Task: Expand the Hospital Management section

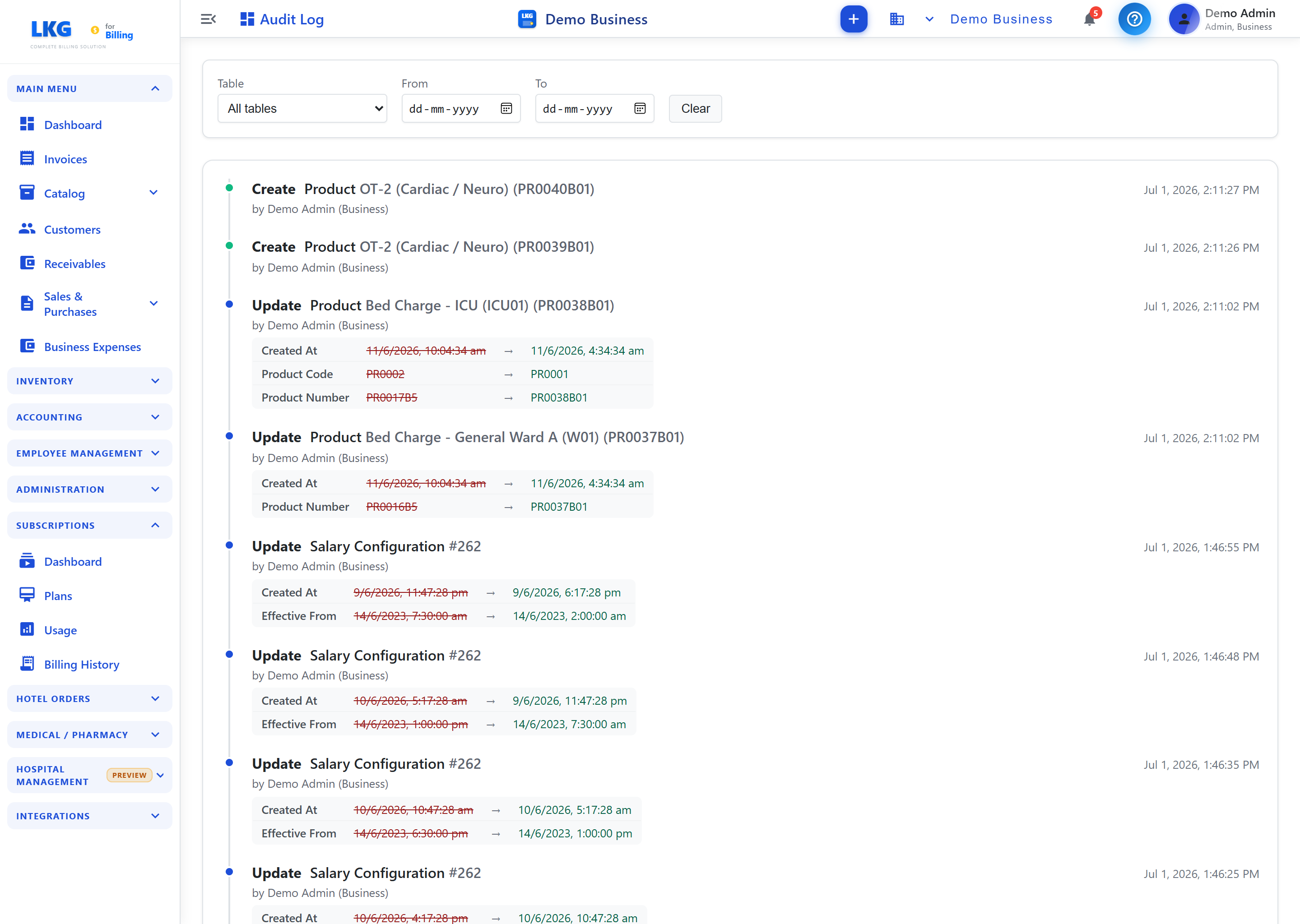Action: (x=89, y=775)
